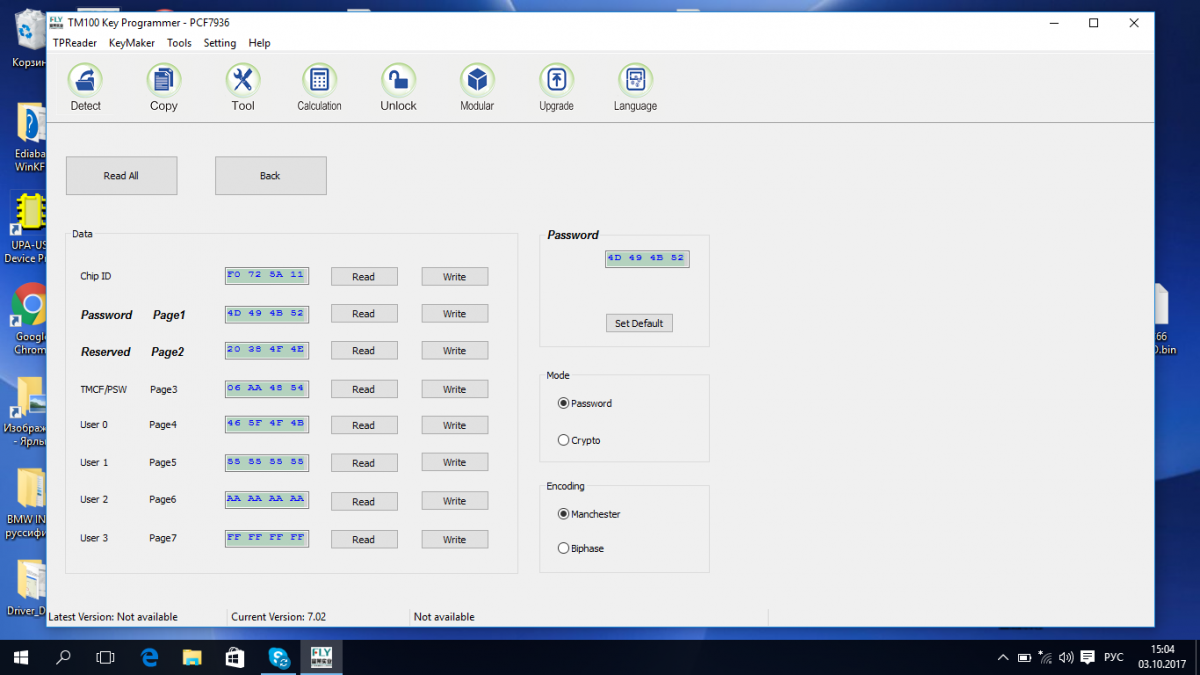Open the KeyMaker menu

pyautogui.click(x=132, y=43)
